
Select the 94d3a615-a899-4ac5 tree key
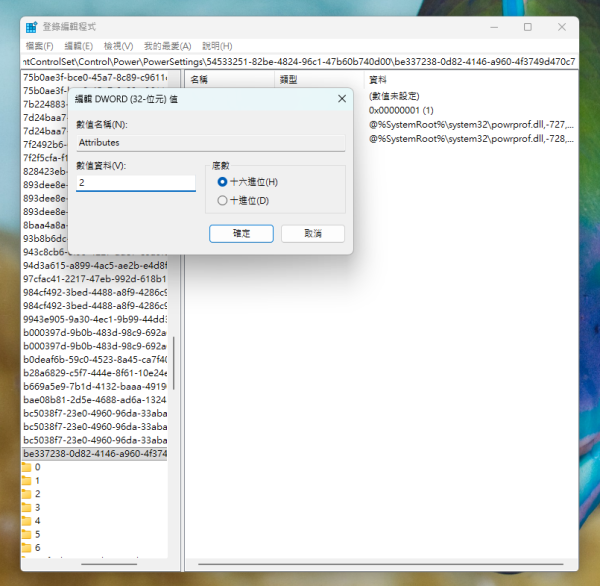pyautogui.click(x=95, y=265)
